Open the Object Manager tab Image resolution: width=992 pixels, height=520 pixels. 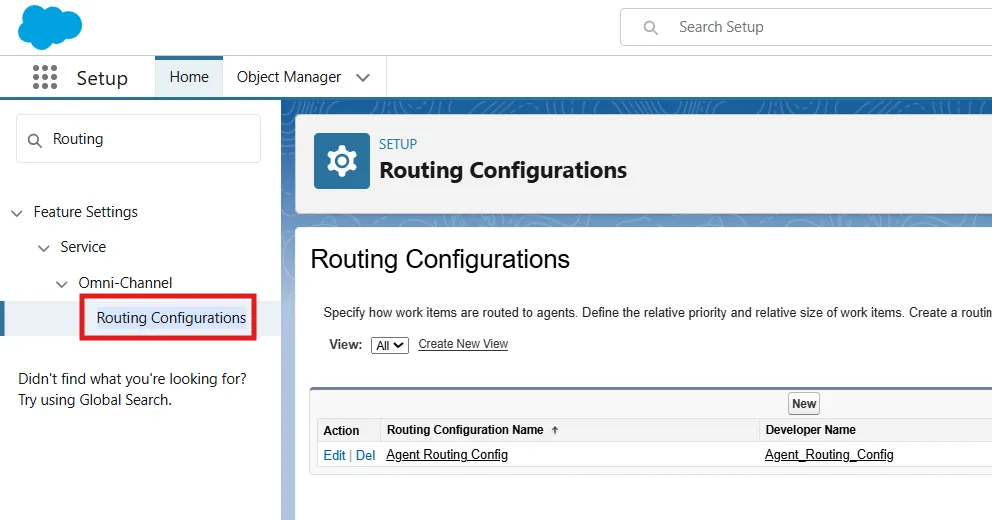point(288,77)
